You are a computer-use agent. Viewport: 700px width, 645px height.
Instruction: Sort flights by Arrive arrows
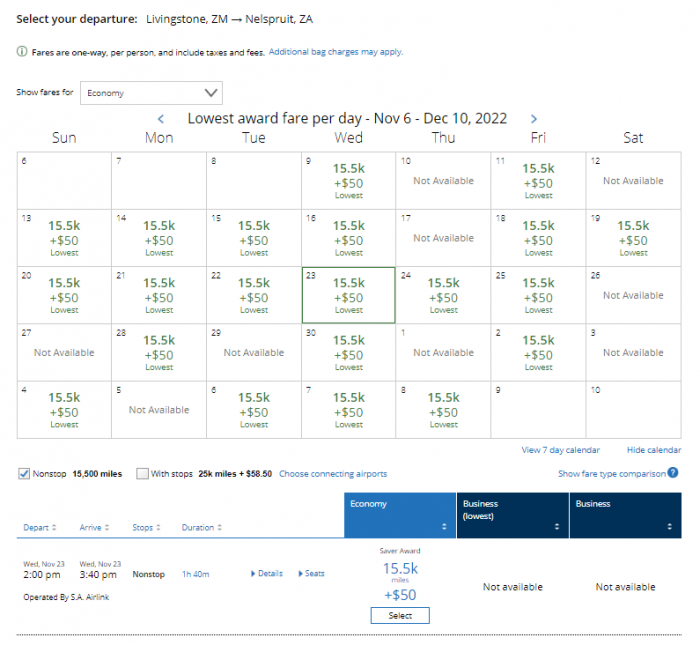click(107, 527)
